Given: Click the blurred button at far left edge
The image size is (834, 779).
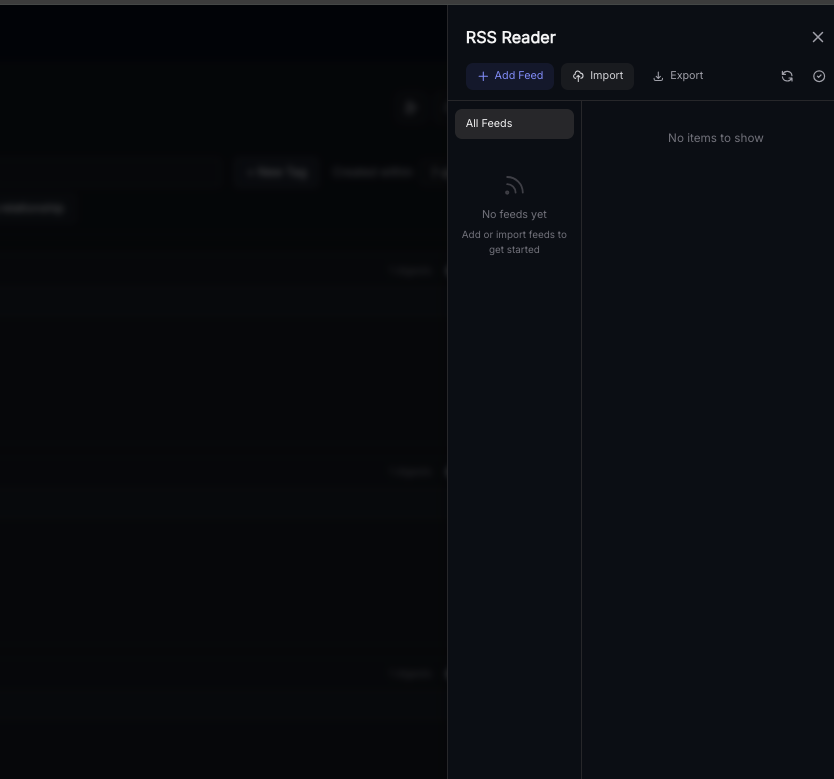Looking at the screenshot, I should coord(32,208).
